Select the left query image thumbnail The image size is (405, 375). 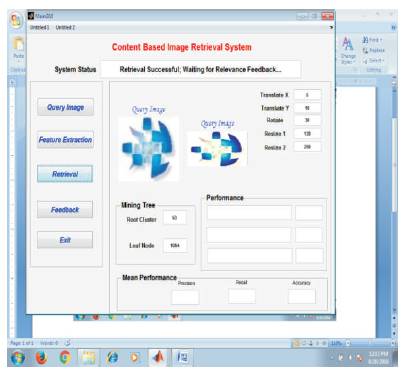pyautogui.click(x=149, y=148)
